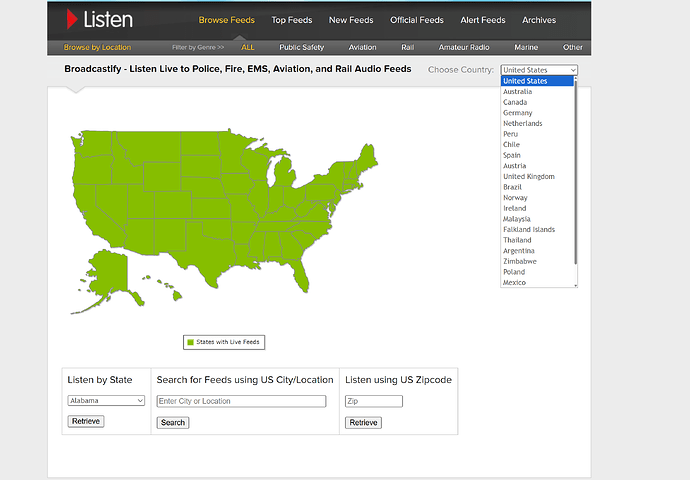Click the green legend swatch for live feeds

tap(191, 342)
